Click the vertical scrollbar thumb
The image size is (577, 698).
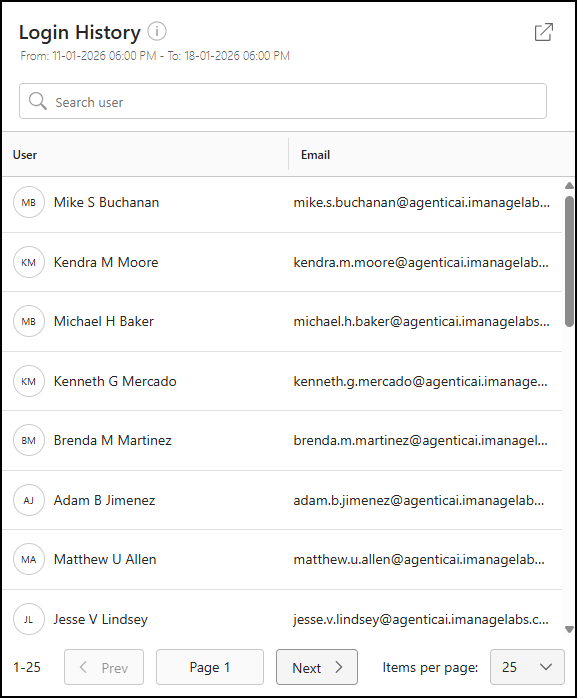point(569,262)
